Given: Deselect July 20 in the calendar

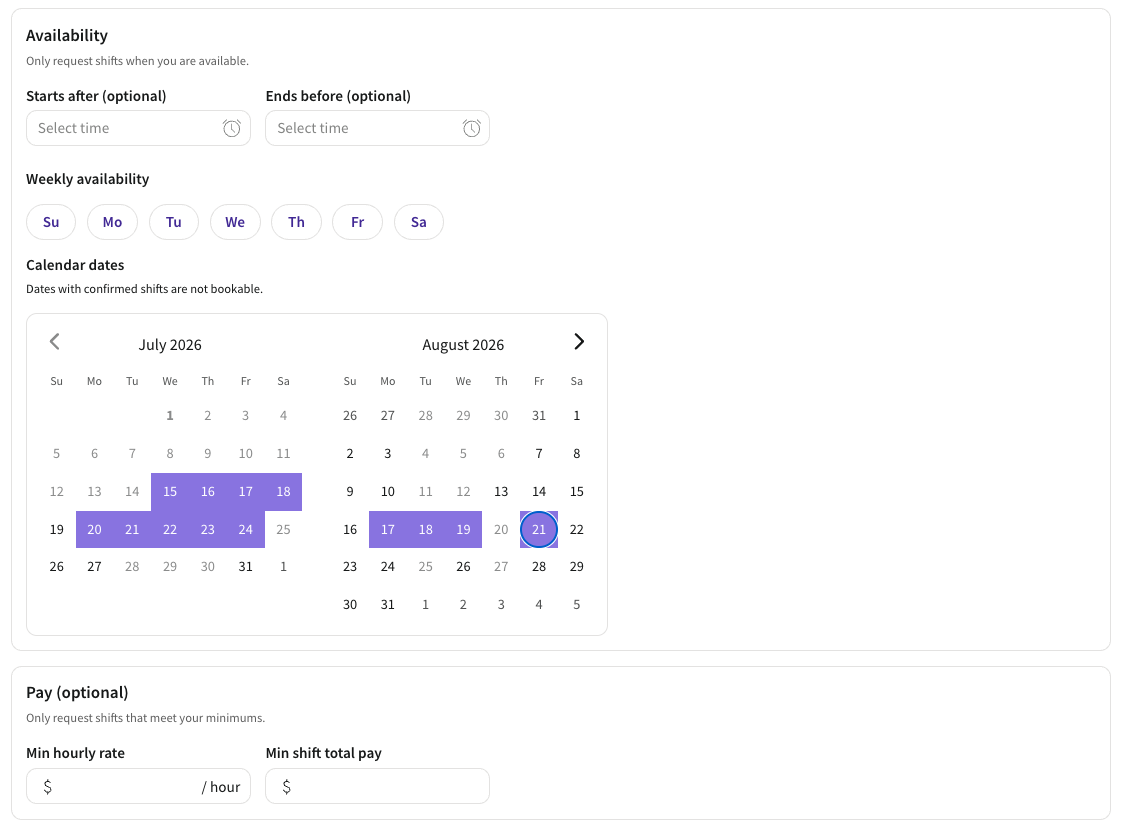Looking at the screenshot, I should tap(95, 529).
